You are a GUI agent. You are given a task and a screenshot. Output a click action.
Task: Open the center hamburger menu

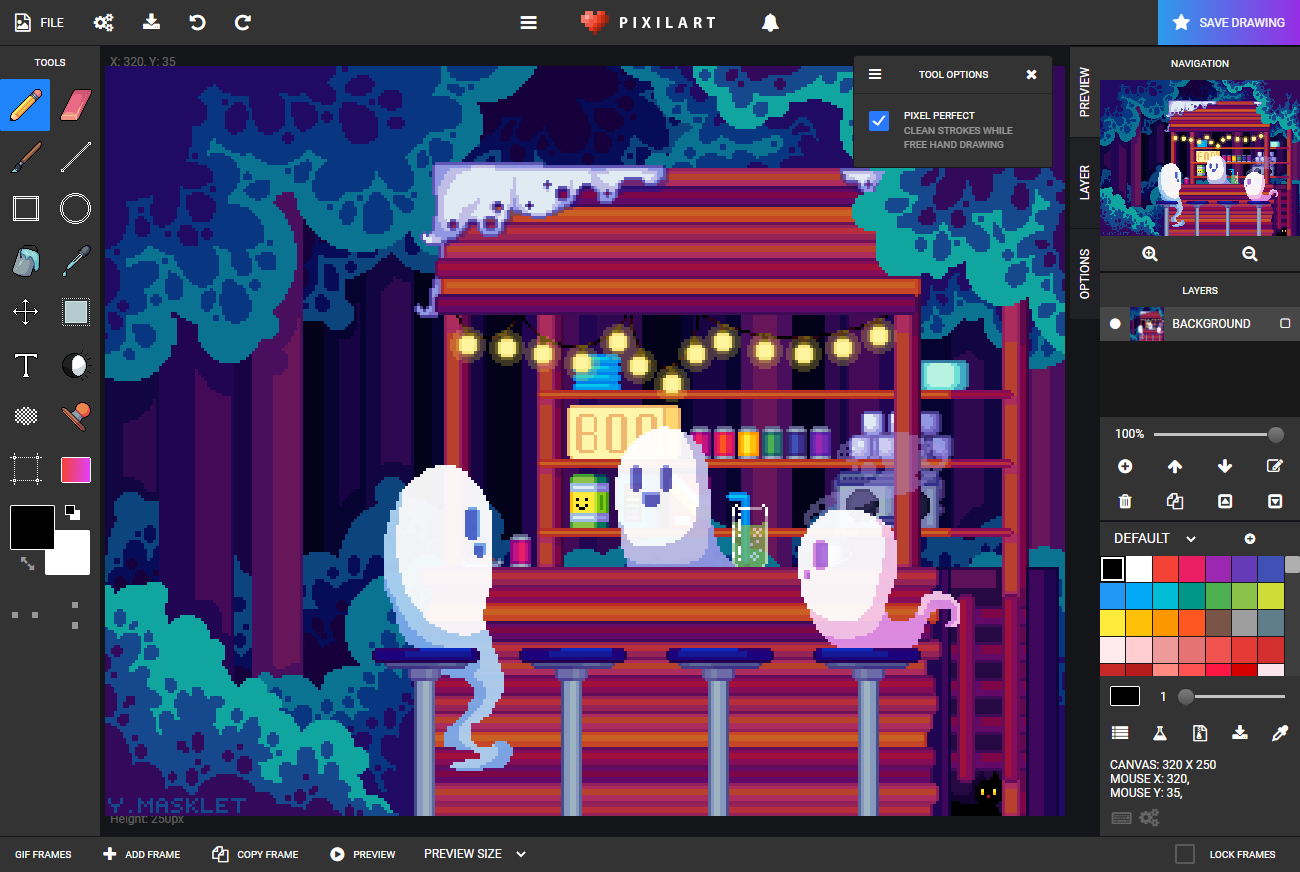529,23
